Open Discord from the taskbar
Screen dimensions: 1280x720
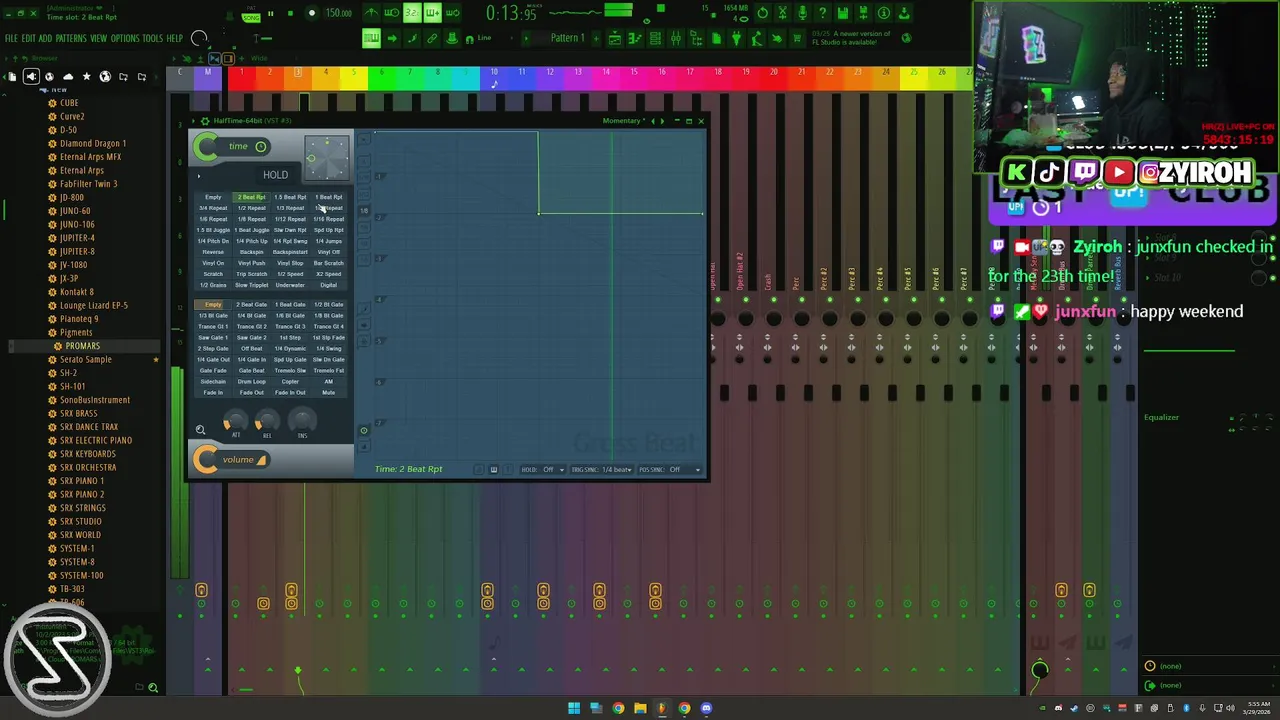tap(706, 708)
